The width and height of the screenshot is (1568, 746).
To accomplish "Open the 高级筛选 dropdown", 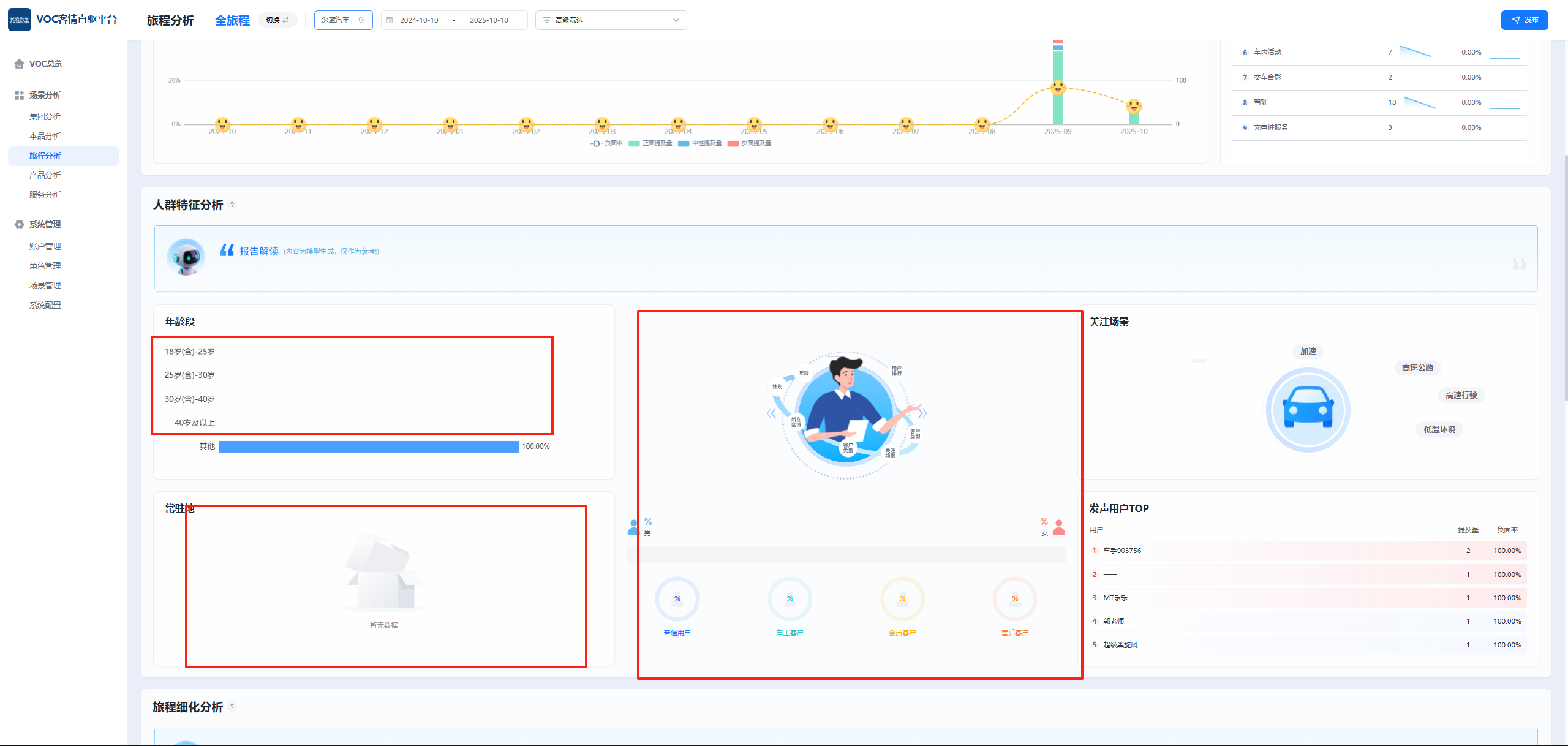I will [676, 20].
